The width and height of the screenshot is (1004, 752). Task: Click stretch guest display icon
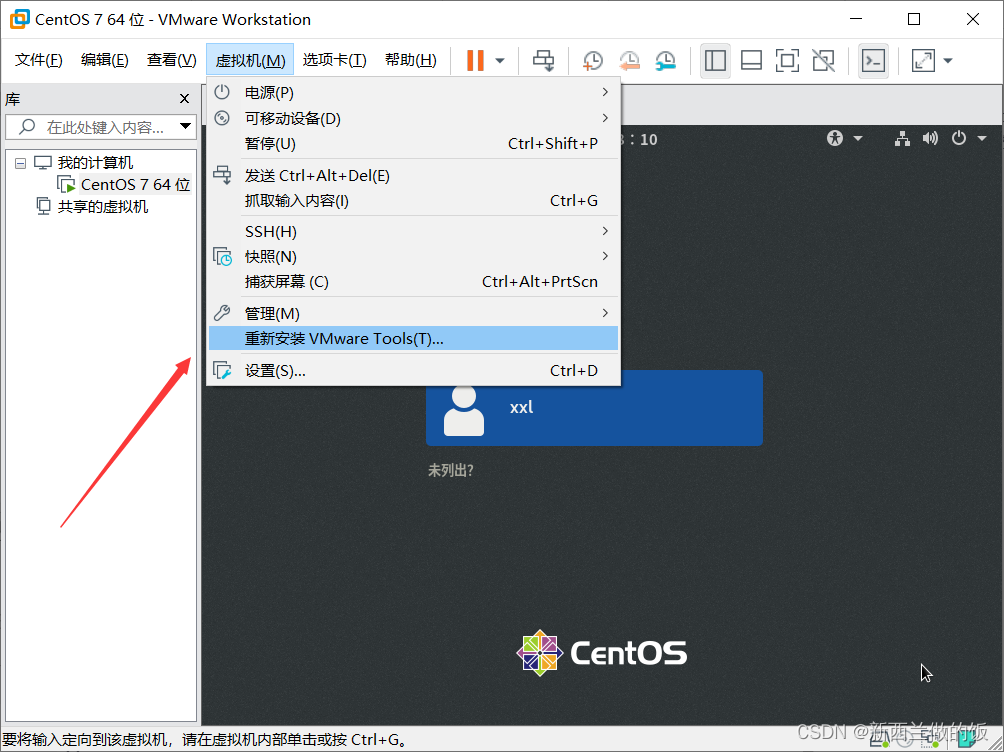tap(923, 61)
